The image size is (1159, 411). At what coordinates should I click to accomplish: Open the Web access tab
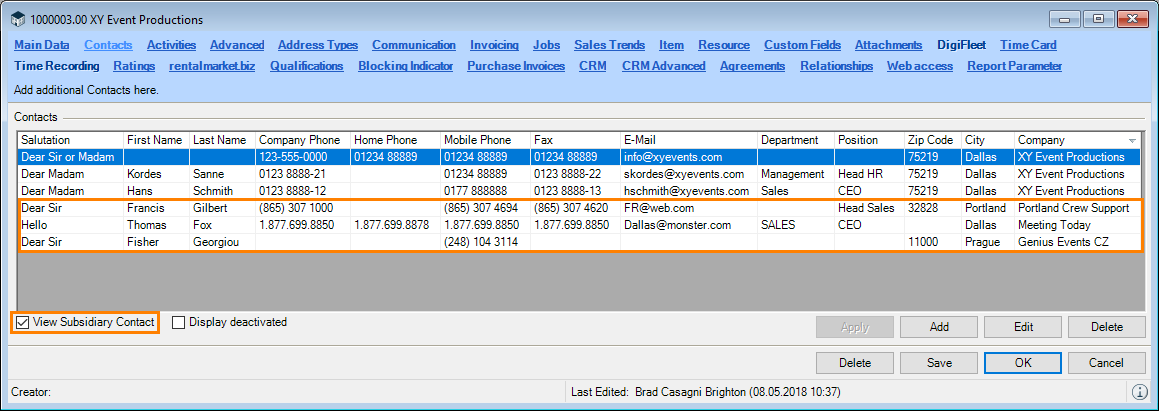pos(920,66)
